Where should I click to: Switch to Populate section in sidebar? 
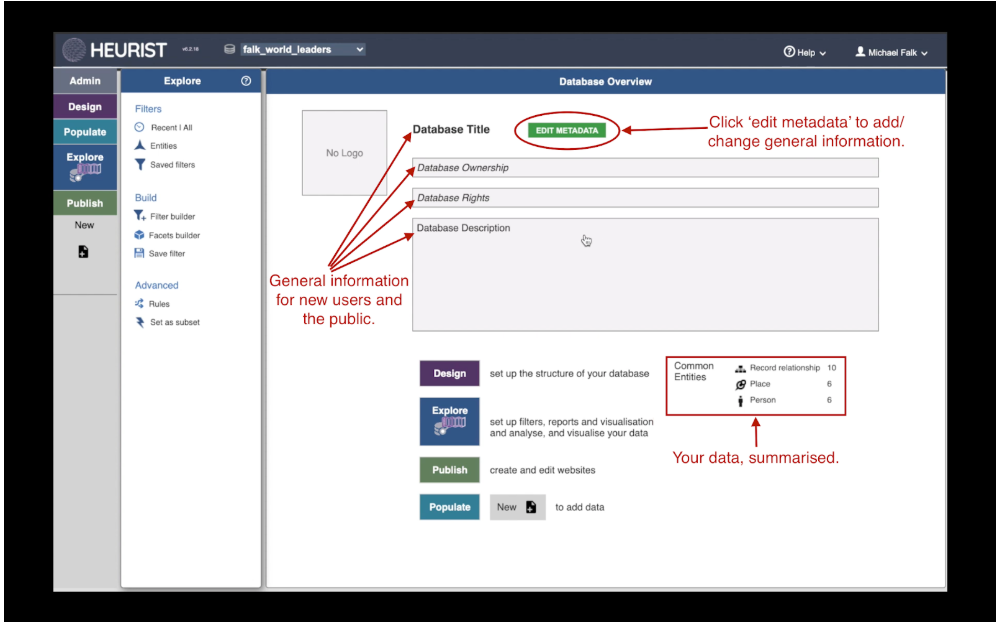pyautogui.click(x=85, y=132)
